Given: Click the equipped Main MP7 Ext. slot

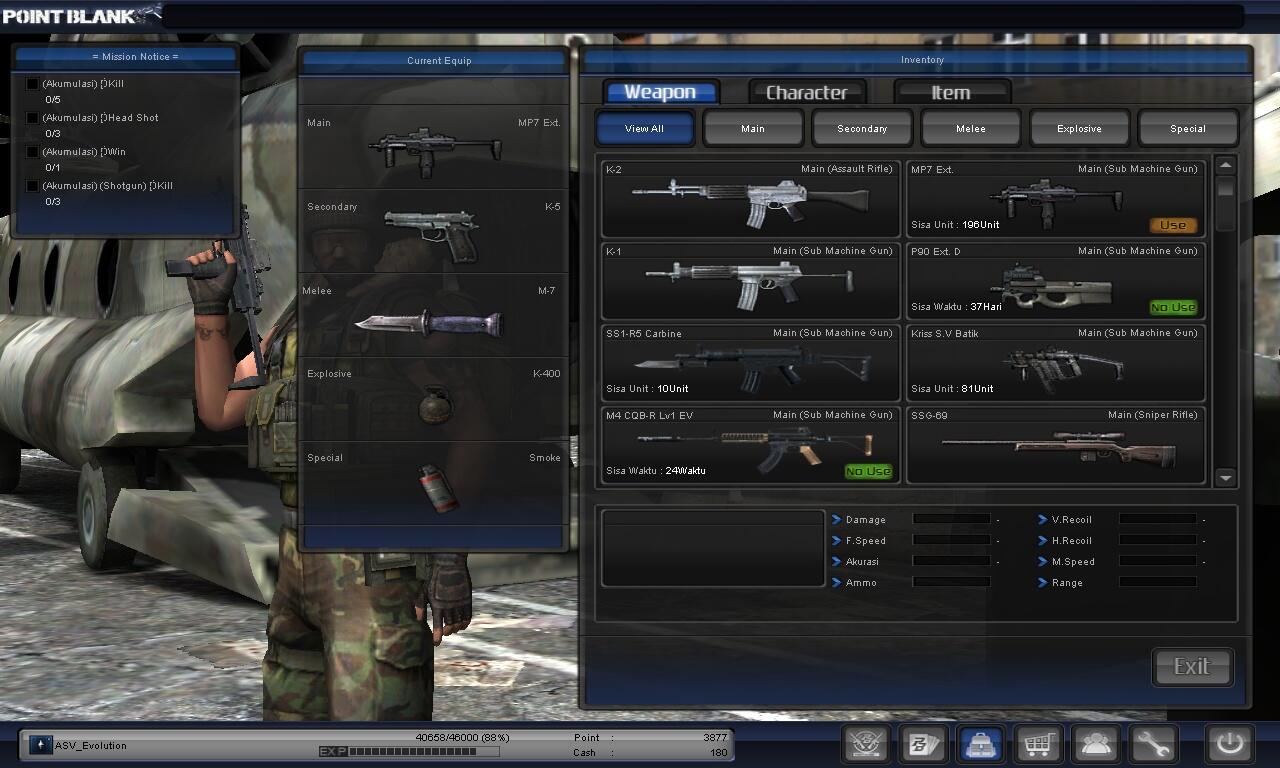Looking at the screenshot, I should [x=434, y=149].
